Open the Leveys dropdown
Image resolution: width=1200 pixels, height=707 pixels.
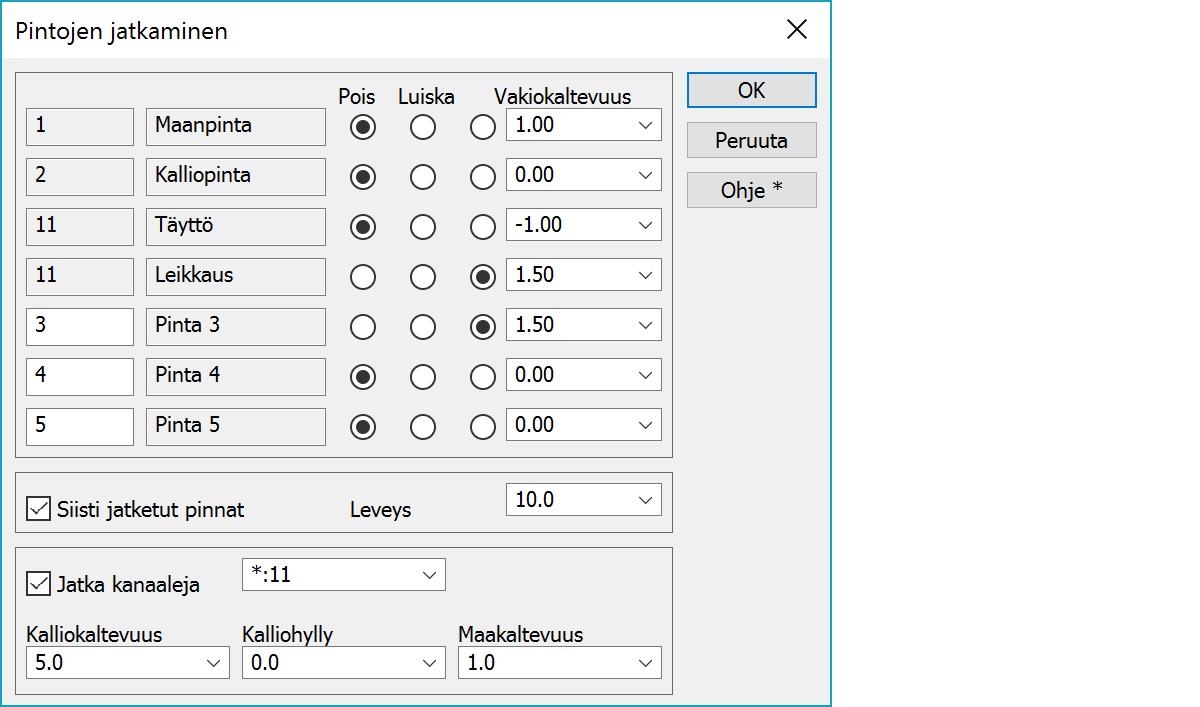[644, 500]
